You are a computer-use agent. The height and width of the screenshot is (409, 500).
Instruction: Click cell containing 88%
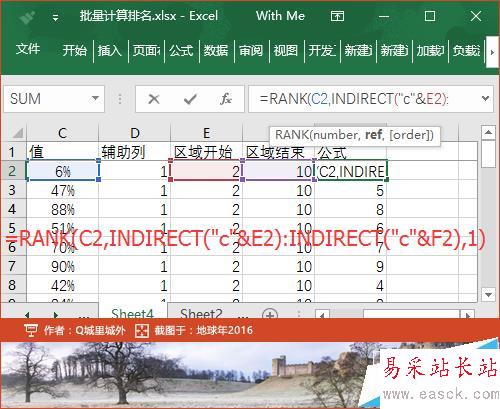[x=63, y=210]
